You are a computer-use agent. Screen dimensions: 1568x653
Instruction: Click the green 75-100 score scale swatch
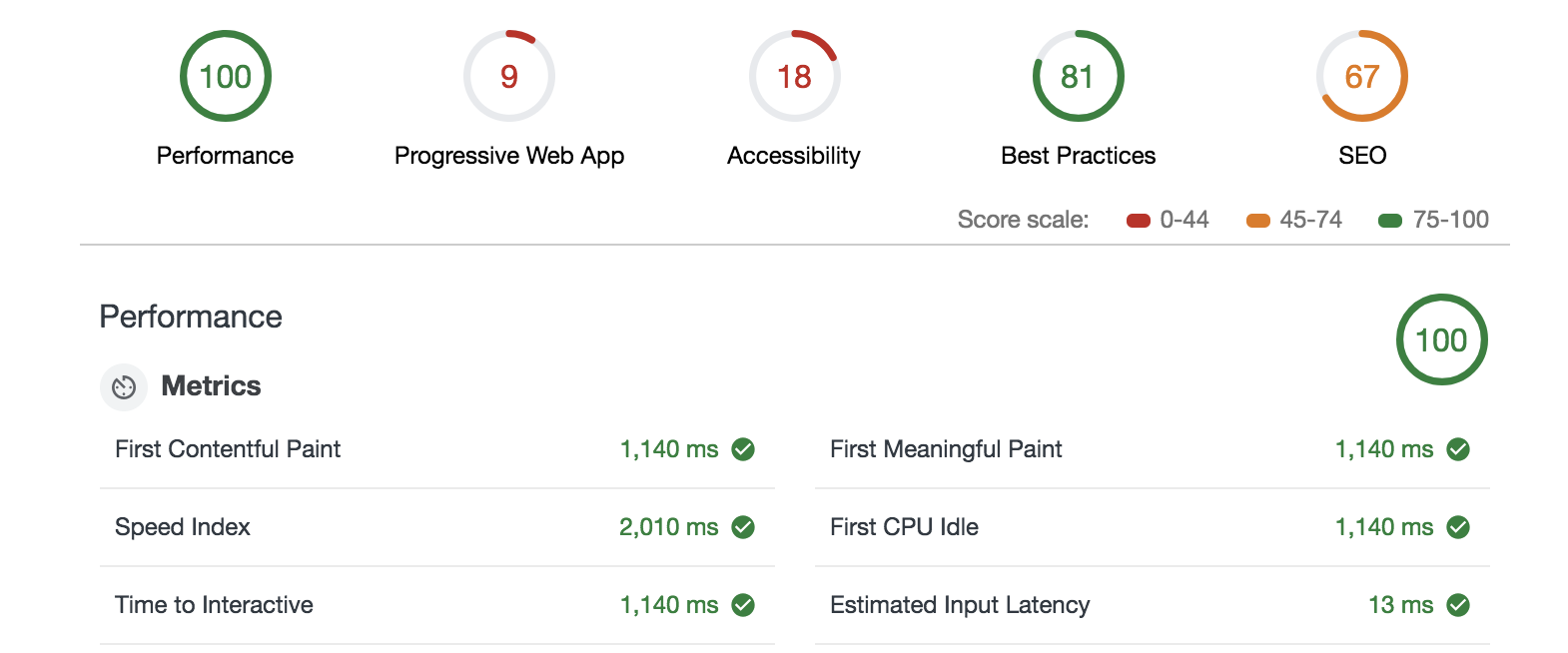pos(1390,221)
